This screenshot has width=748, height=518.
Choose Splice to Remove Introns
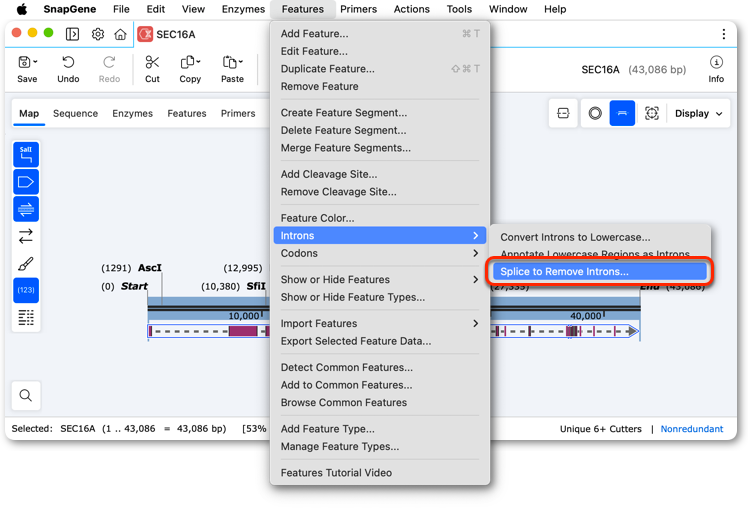(x=600, y=271)
